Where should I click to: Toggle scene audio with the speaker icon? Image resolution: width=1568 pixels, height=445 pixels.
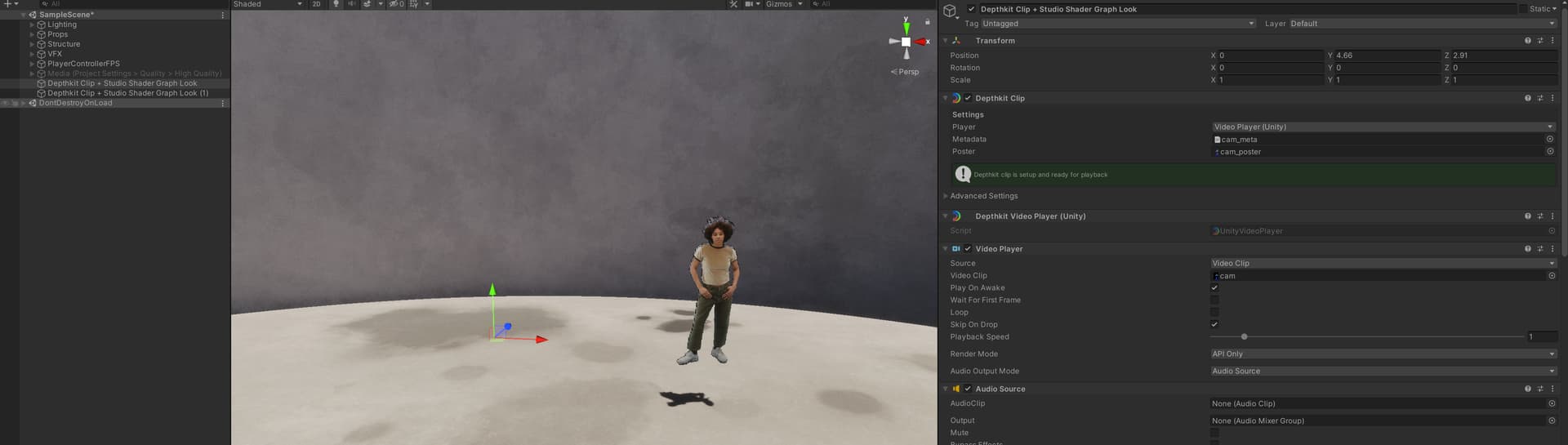click(x=351, y=4)
